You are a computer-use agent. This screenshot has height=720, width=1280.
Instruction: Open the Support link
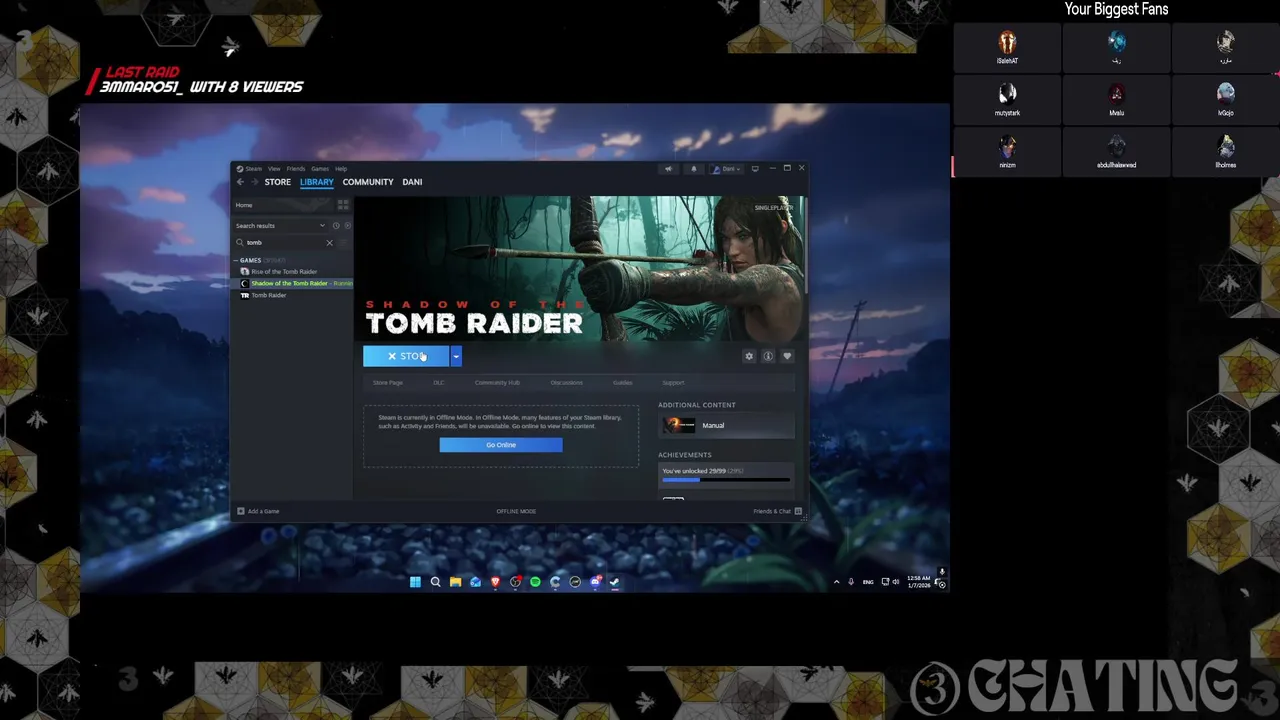pyautogui.click(x=673, y=383)
